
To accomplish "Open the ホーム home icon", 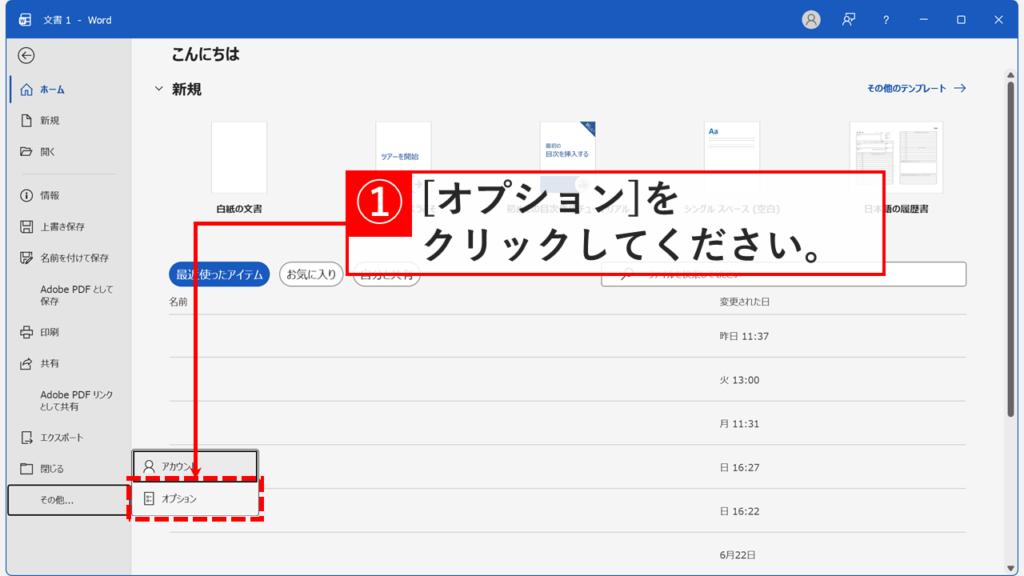I will [x=26, y=89].
